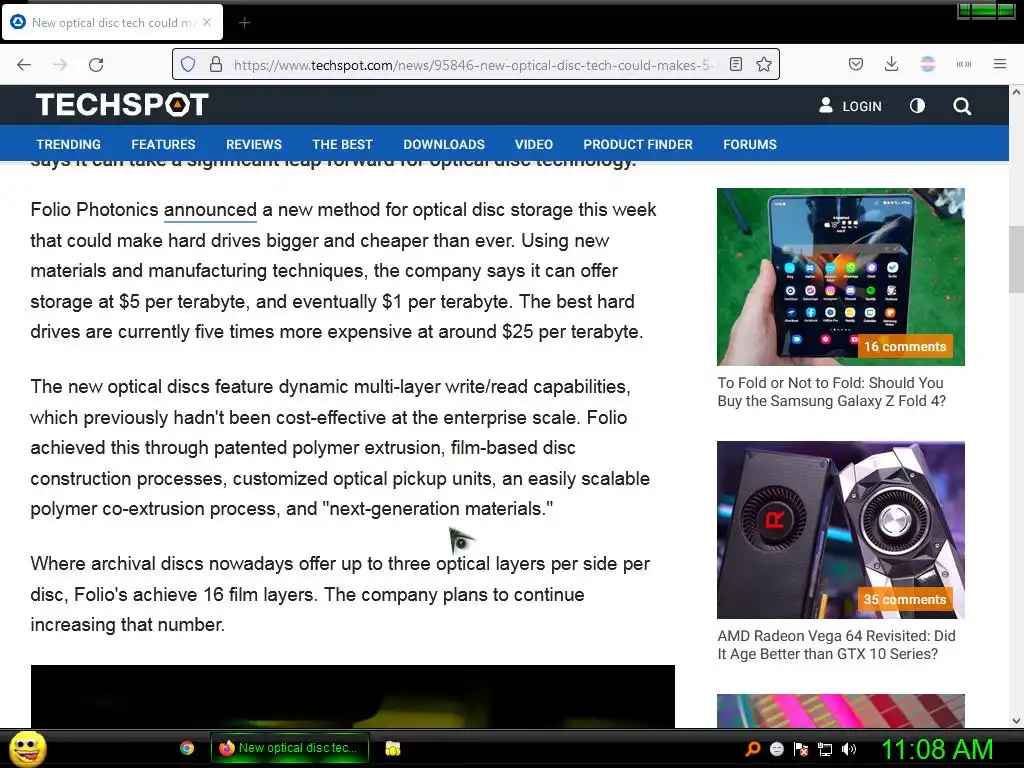
Task: Click the round gray tray icon
Action: coord(776,749)
